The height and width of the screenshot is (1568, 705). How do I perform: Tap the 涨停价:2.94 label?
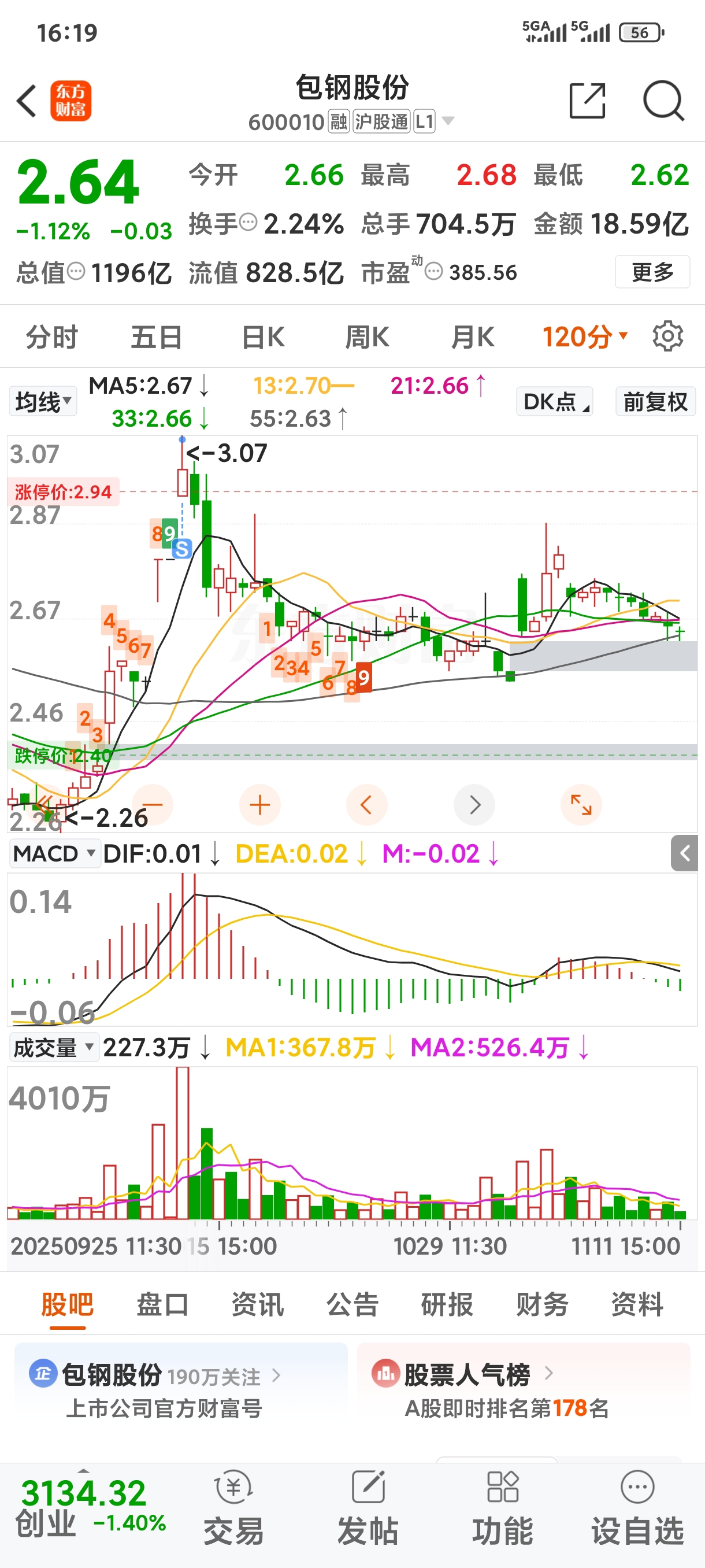[63, 492]
